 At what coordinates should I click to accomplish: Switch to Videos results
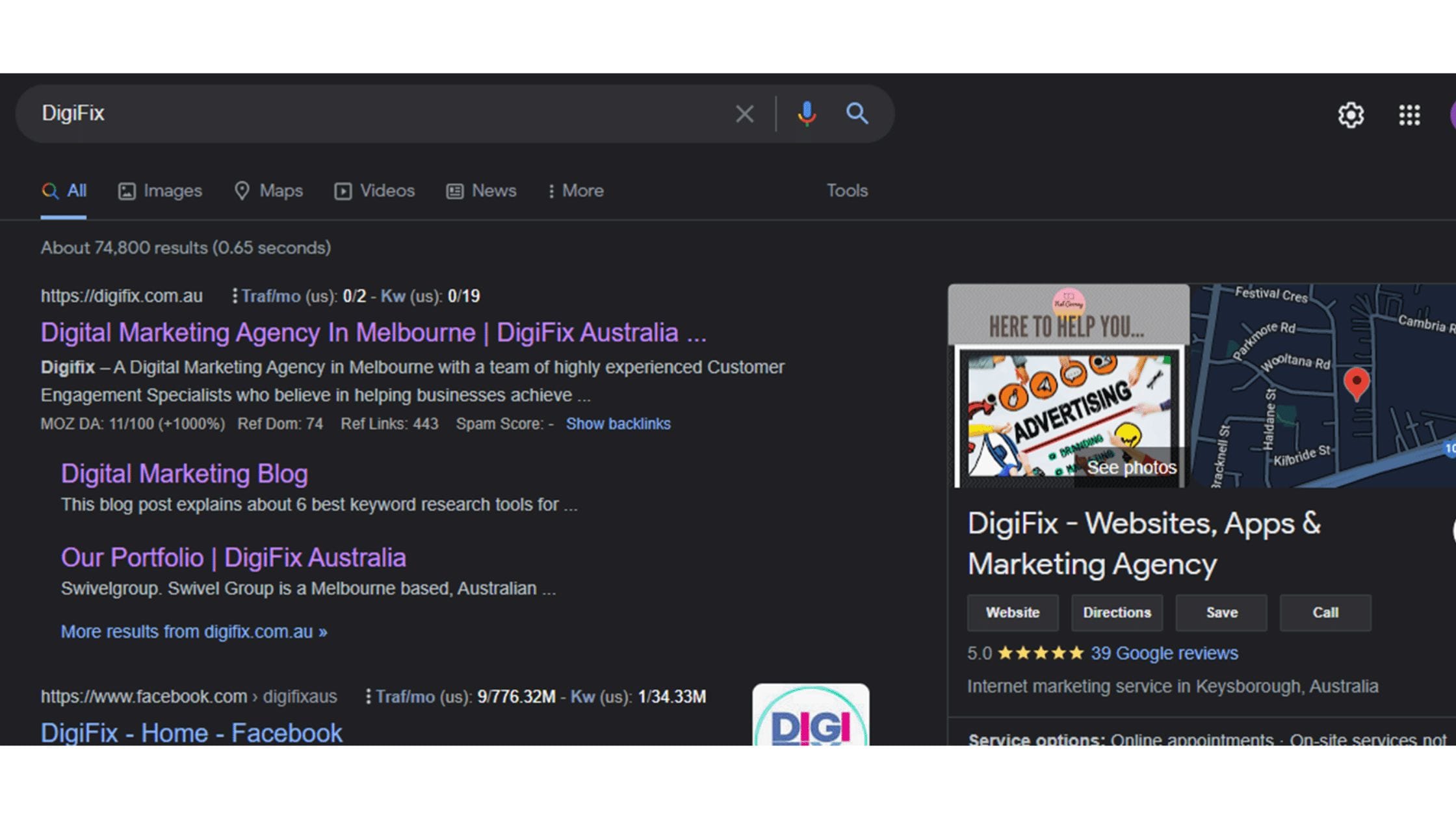(374, 190)
